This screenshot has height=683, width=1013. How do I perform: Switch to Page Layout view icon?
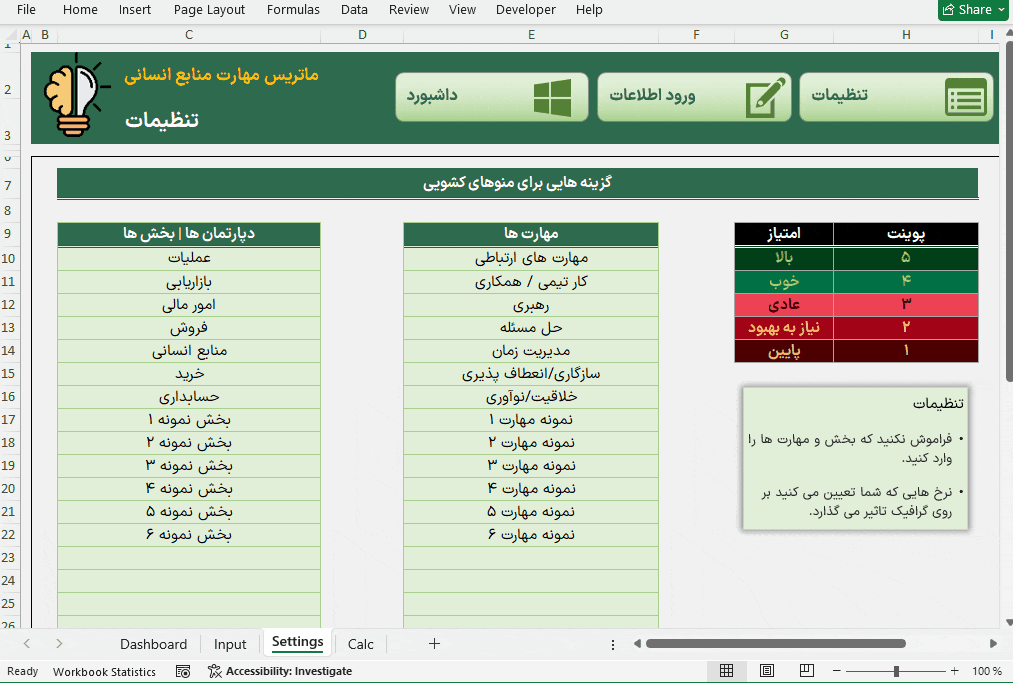tap(767, 671)
